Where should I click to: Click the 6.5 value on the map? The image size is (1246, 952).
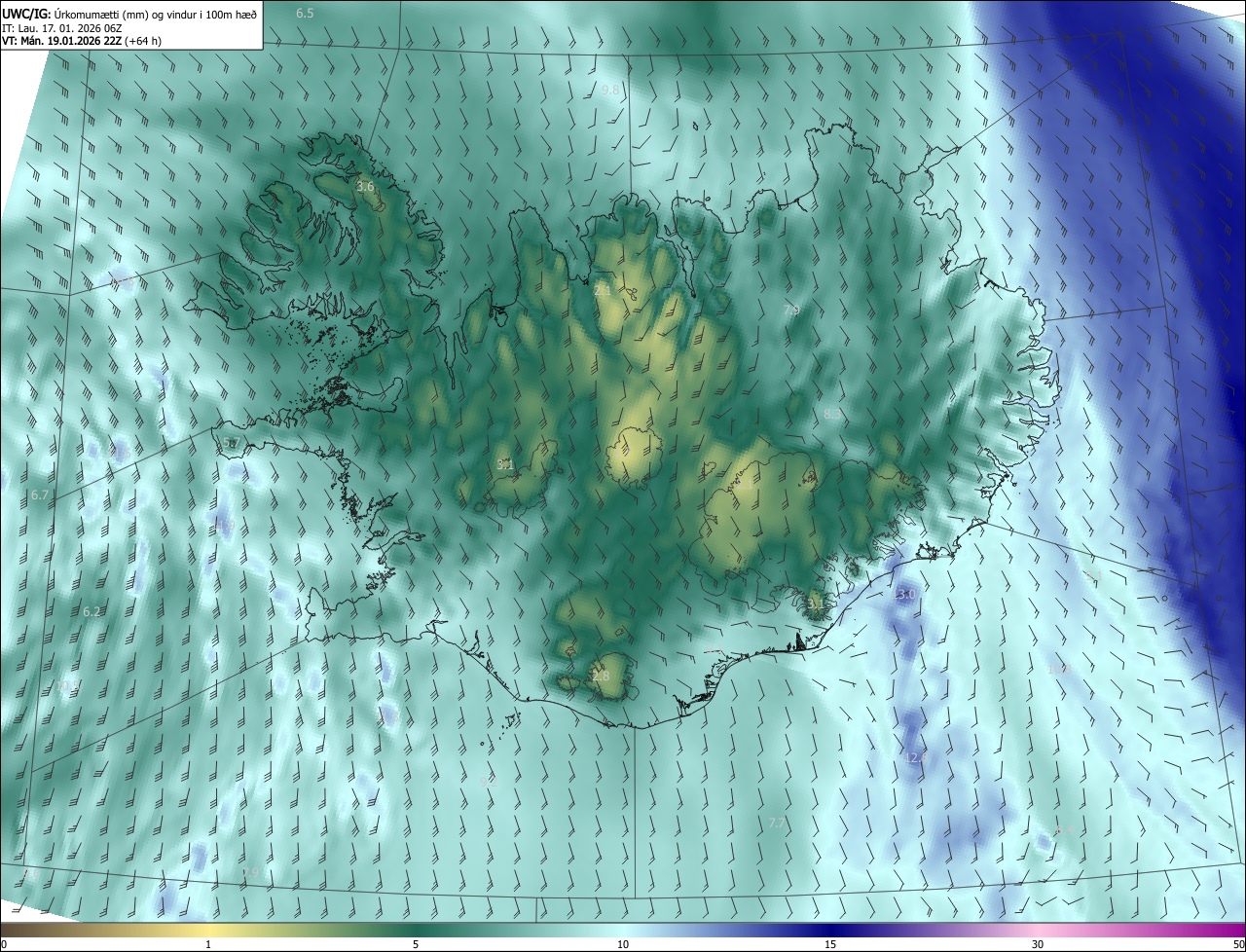click(305, 13)
